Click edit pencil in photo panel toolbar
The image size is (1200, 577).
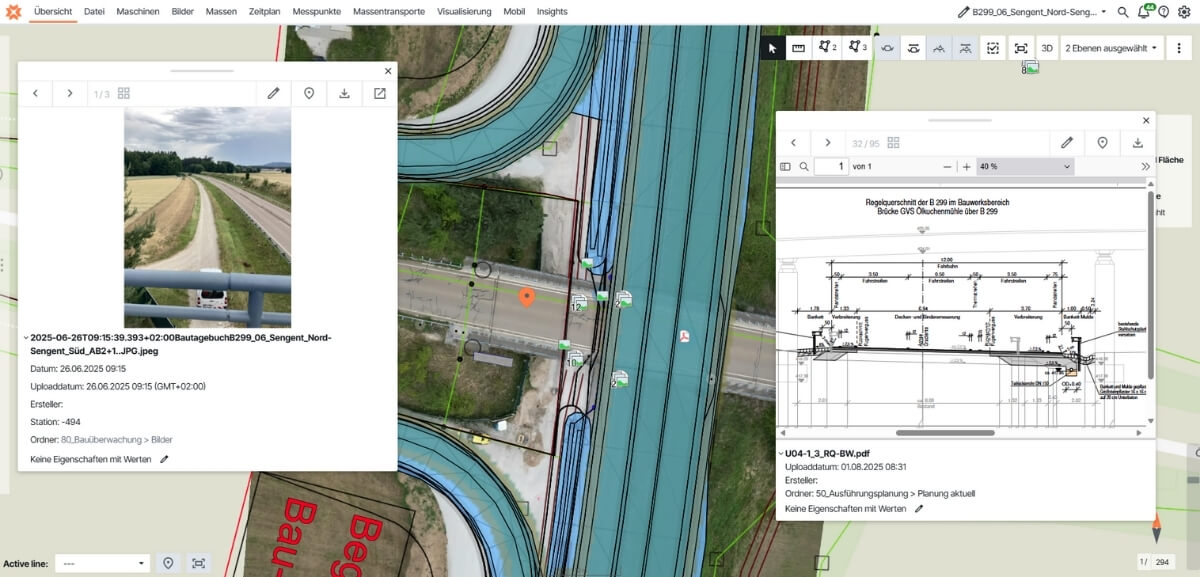click(x=273, y=93)
